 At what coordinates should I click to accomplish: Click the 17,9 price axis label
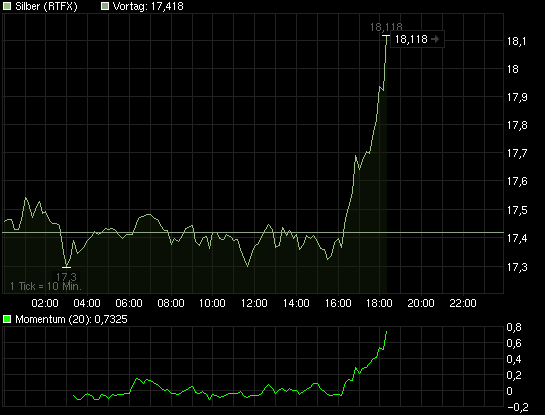(x=517, y=97)
